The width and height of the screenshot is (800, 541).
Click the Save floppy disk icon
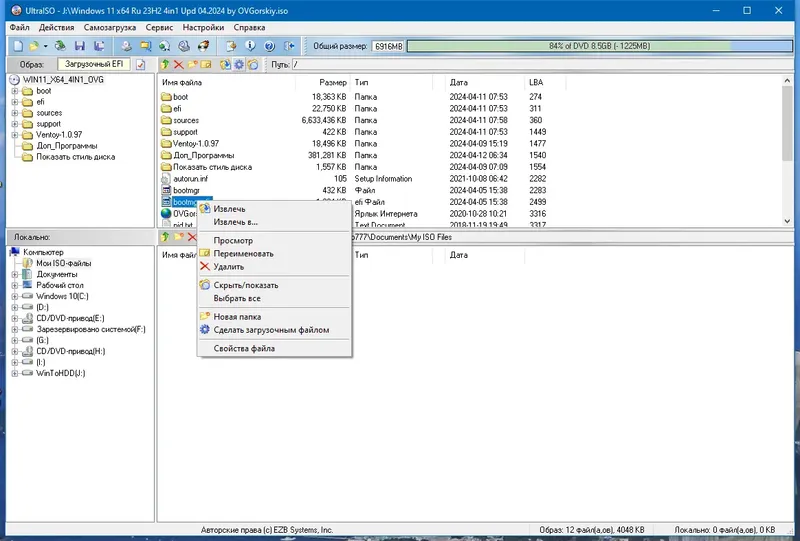click(x=80, y=46)
